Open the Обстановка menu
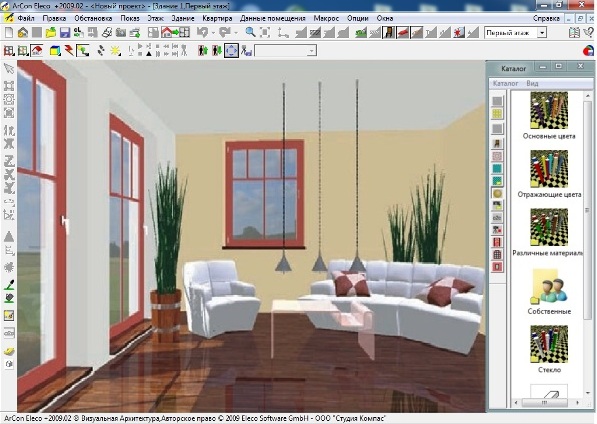The height and width of the screenshot is (424, 597). [x=93, y=18]
